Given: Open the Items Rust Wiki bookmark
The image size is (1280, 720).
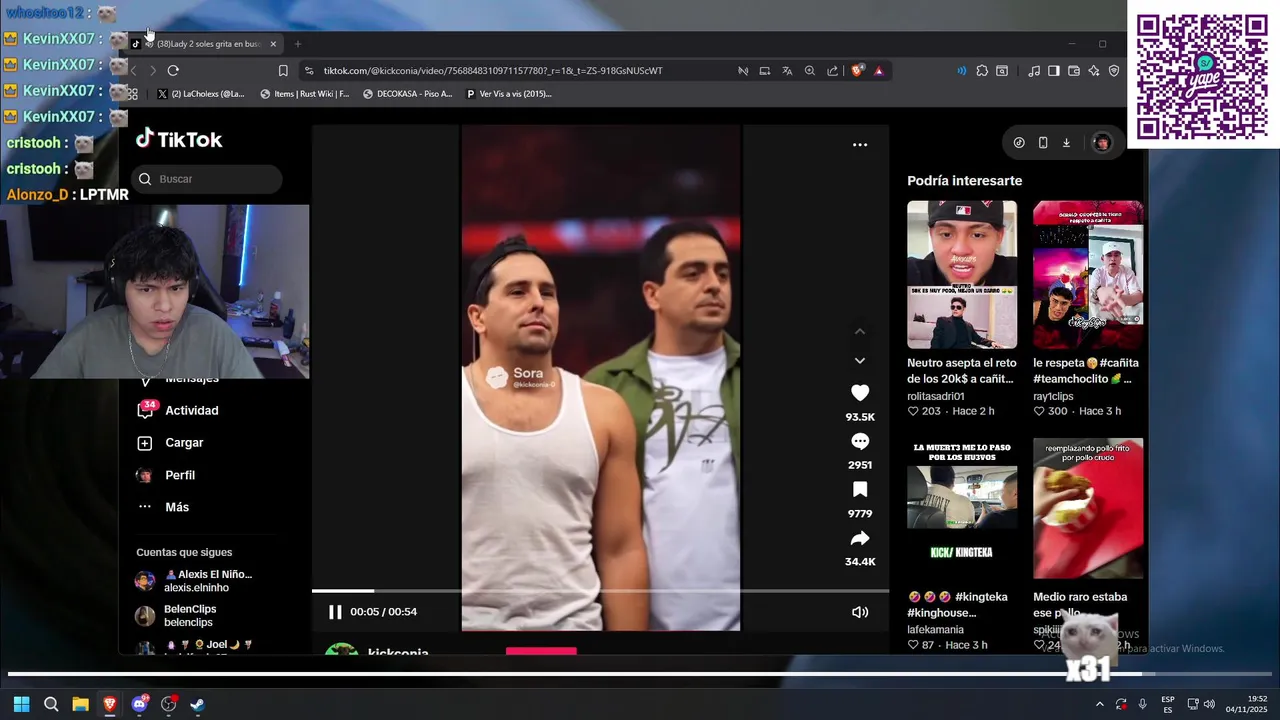Looking at the screenshot, I should (x=305, y=94).
